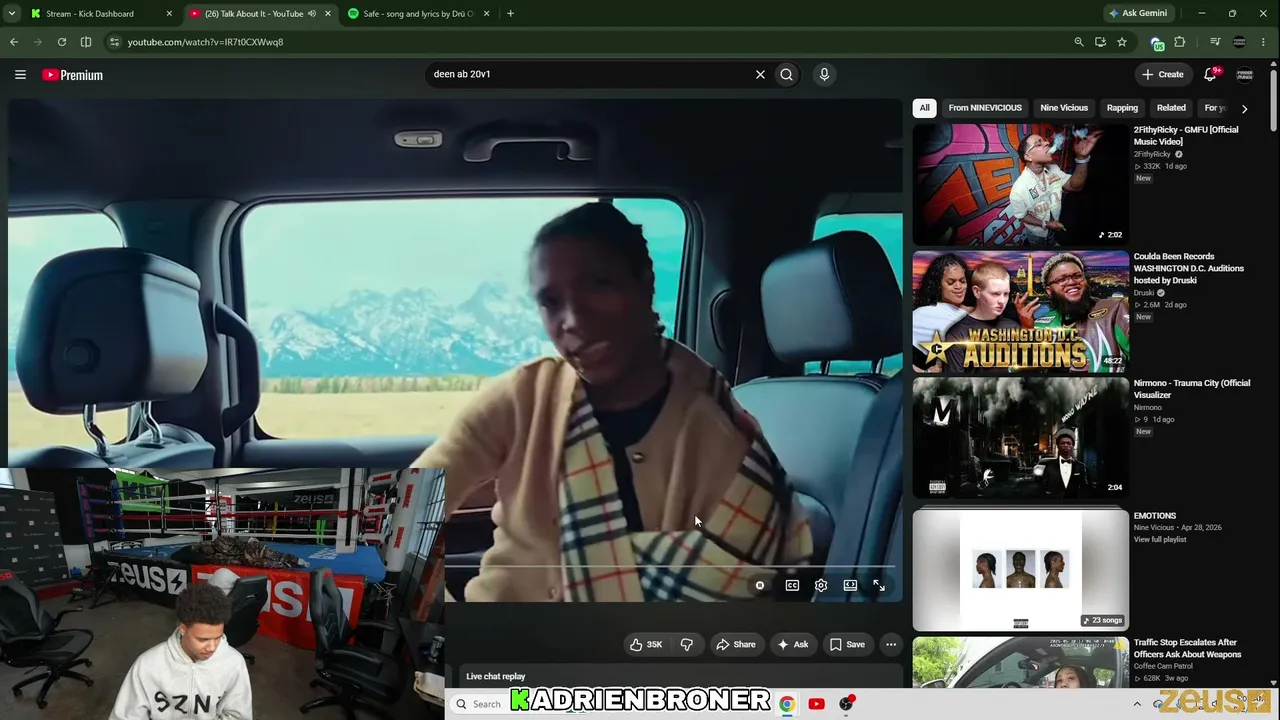Screen dimensions: 1280x720
Task: Open the YouTube guide hamburger menu
Action: pos(20,74)
